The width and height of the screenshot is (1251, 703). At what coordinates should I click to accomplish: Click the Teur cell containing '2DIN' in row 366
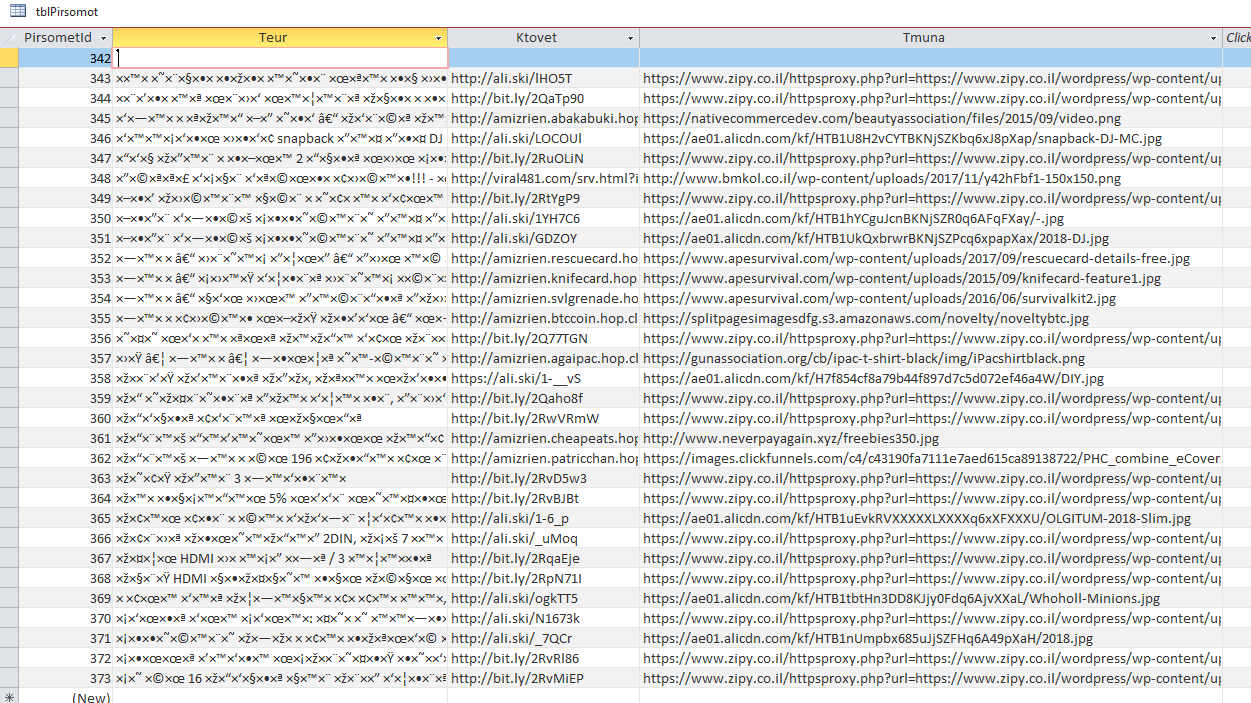click(280, 538)
